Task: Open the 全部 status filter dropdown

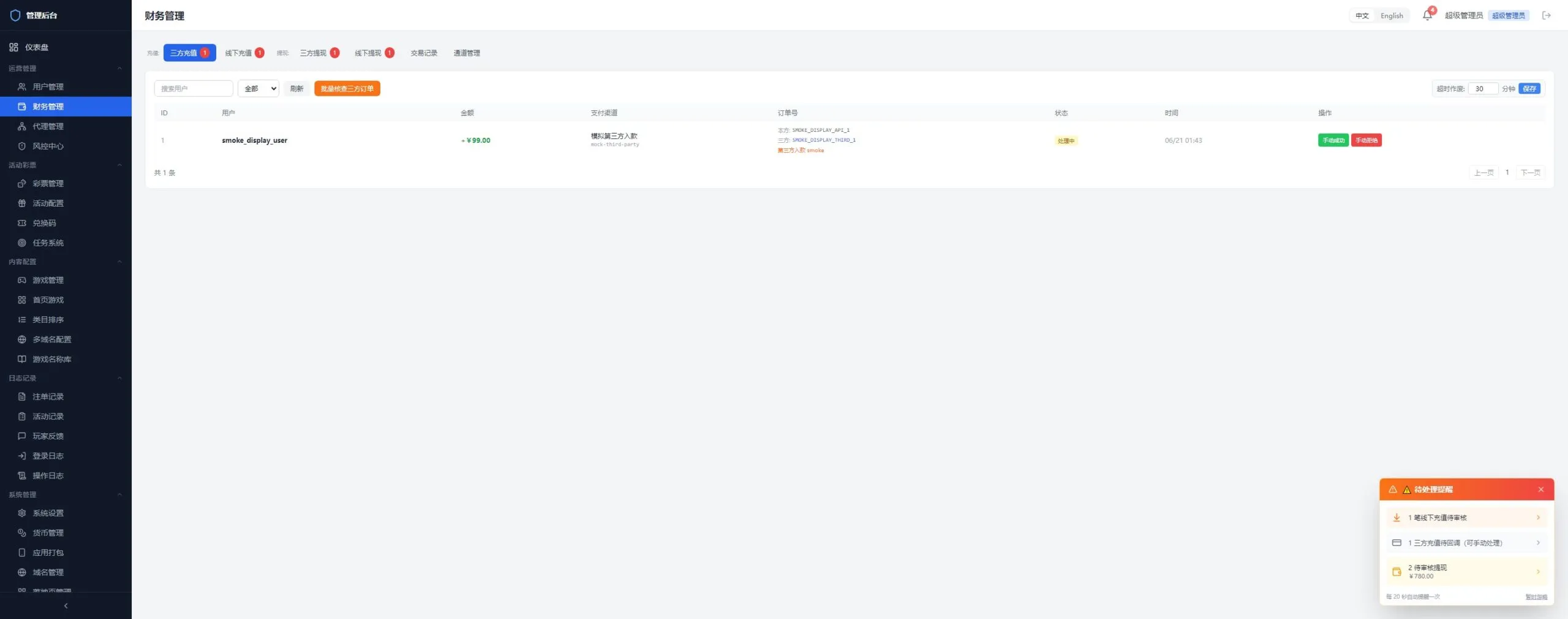Action: (x=258, y=88)
